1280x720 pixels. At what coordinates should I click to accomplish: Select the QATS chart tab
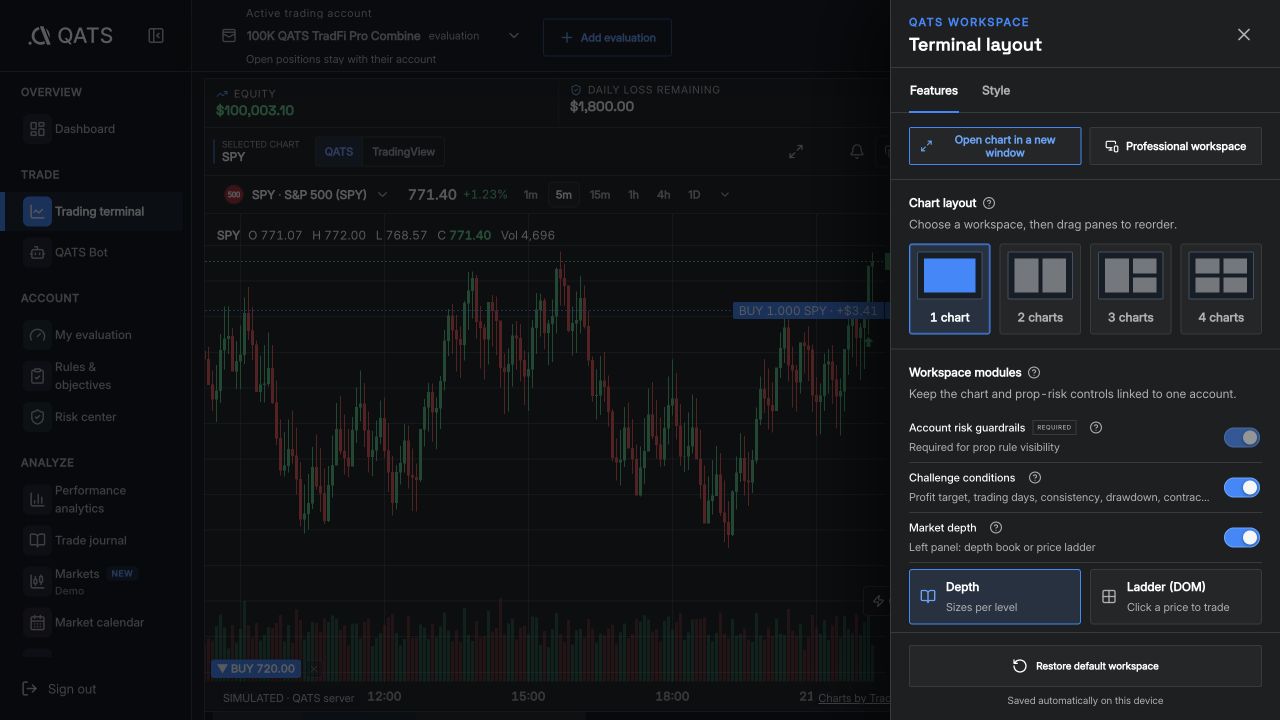(x=339, y=152)
